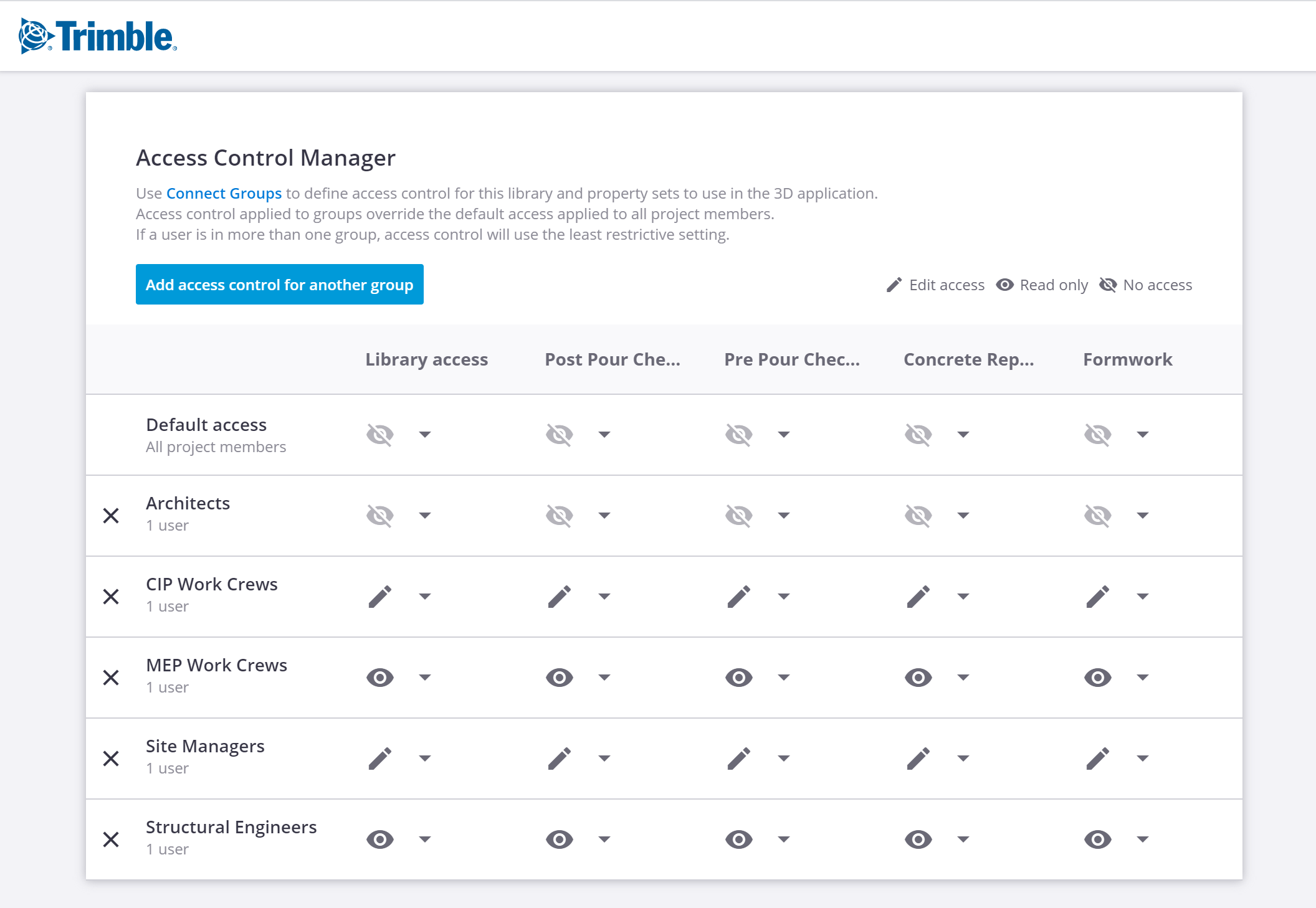This screenshot has width=1316, height=908.
Task: Toggle Structural Engineers read-only for Pre Pour column
Action: click(x=738, y=839)
